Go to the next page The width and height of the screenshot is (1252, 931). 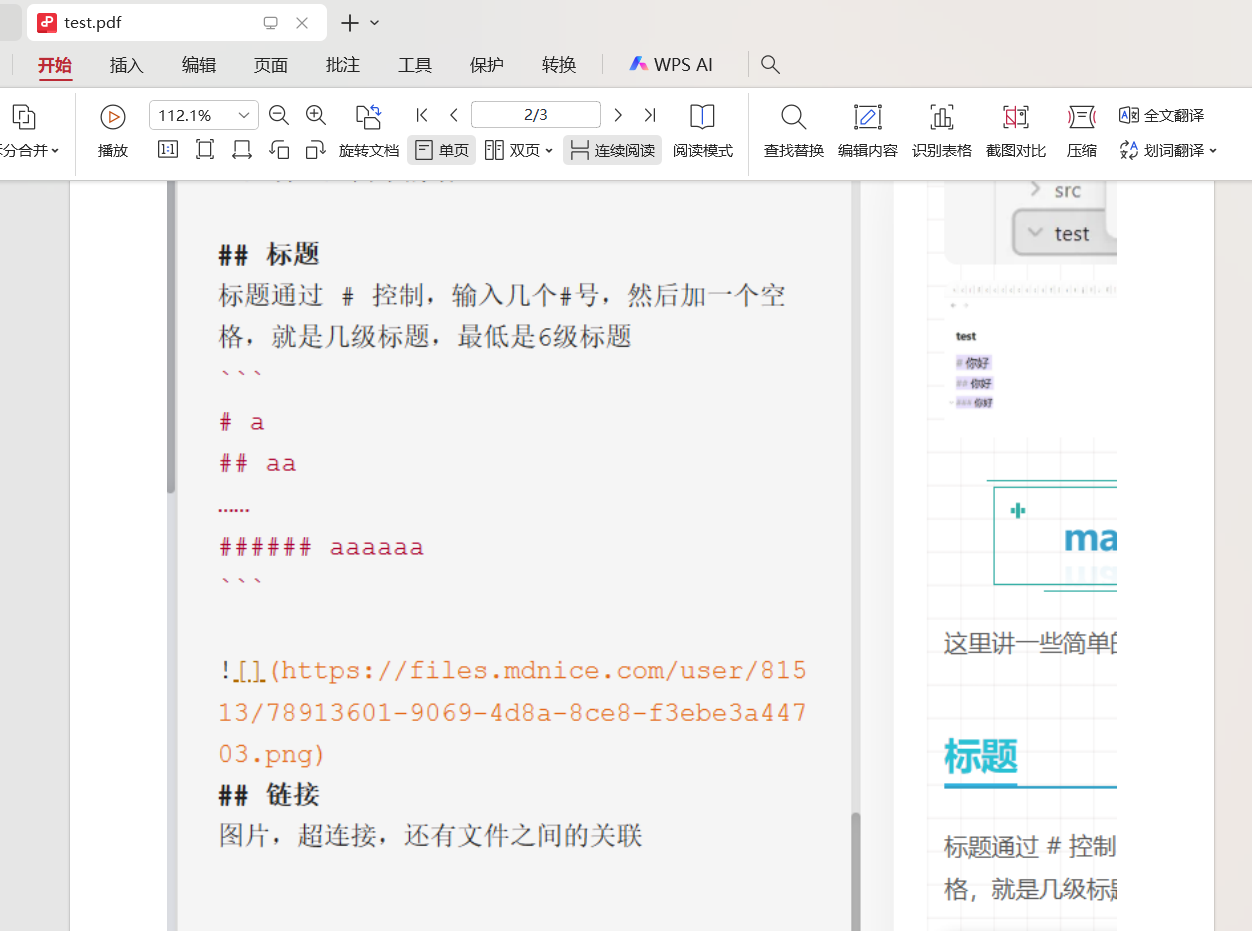pos(618,116)
